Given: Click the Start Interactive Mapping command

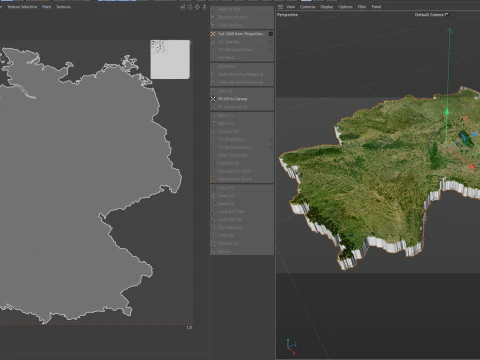Looking at the screenshot, I should click(x=240, y=74).
